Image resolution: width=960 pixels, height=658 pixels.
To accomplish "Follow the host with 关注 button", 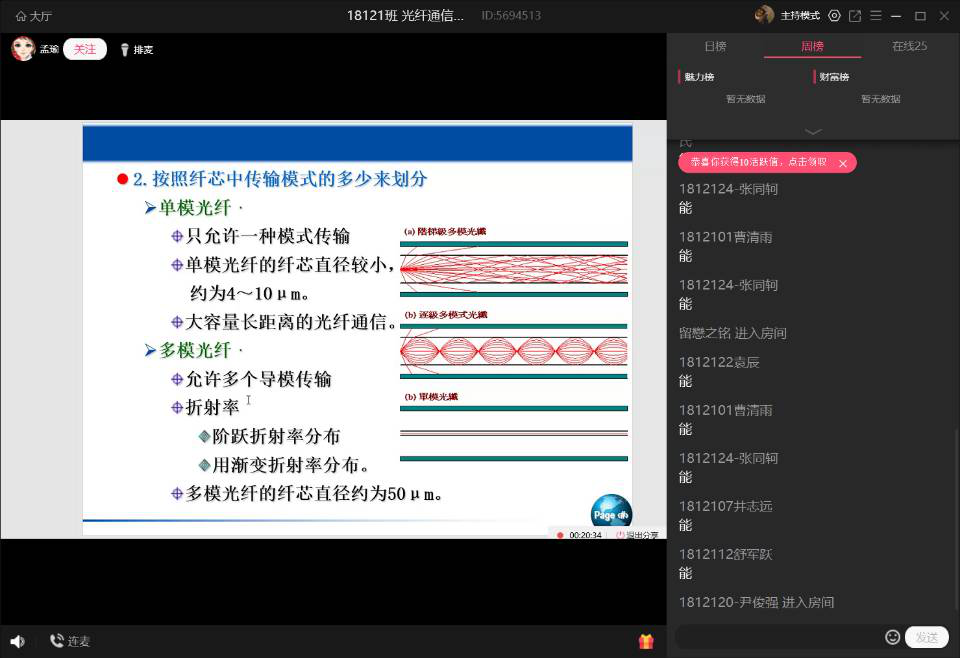I will (x=85, y=49).
